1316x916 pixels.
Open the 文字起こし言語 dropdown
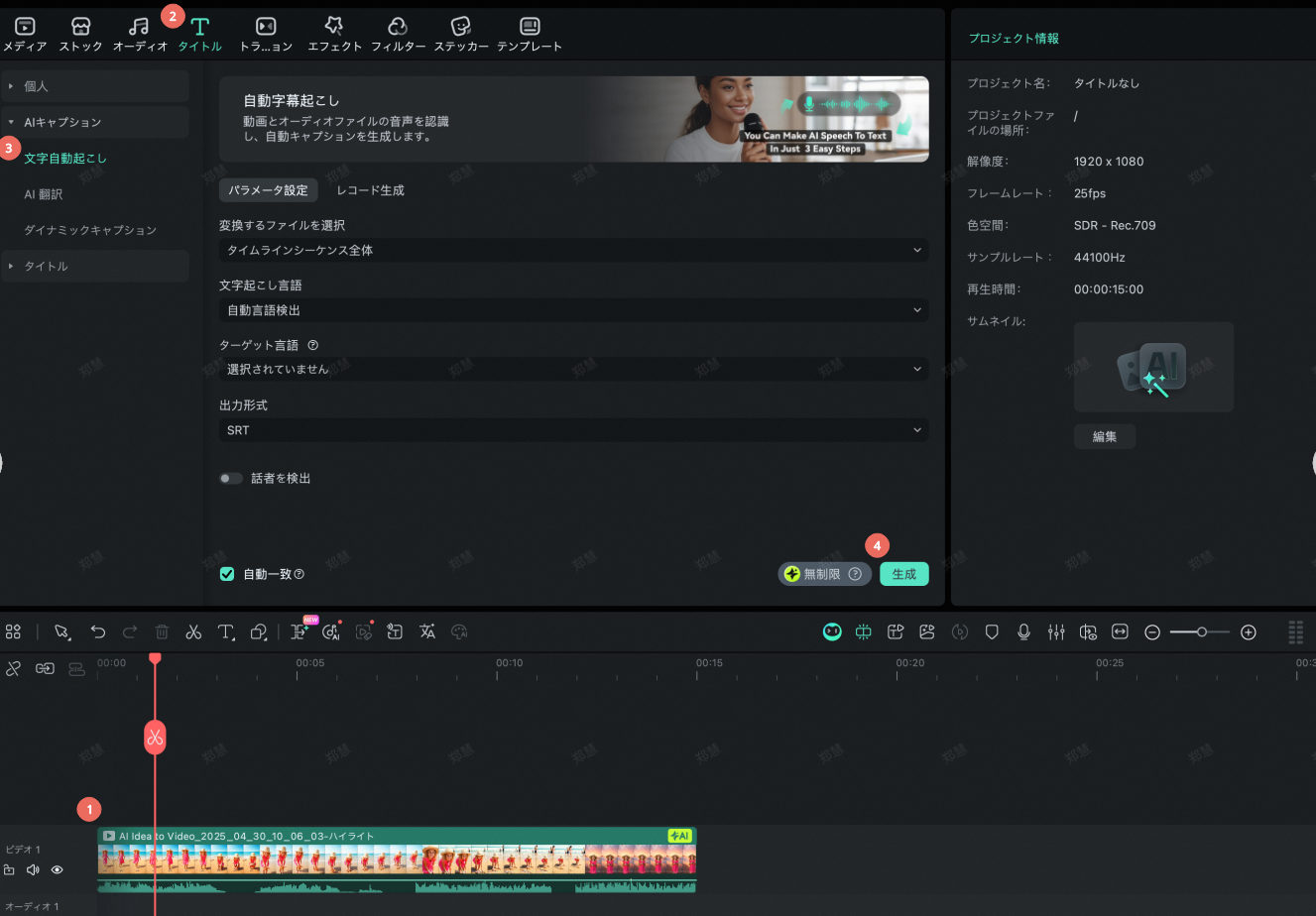[573, 310]
